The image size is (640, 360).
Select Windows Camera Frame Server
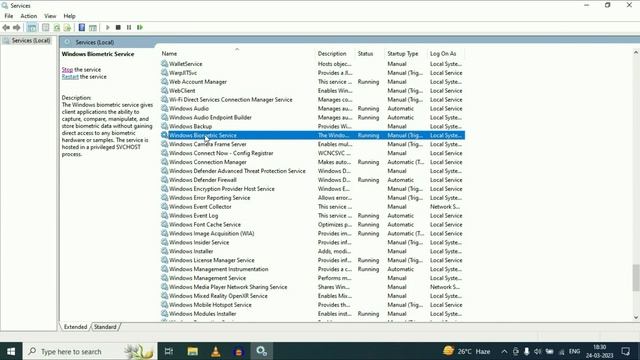coord(312,144)
